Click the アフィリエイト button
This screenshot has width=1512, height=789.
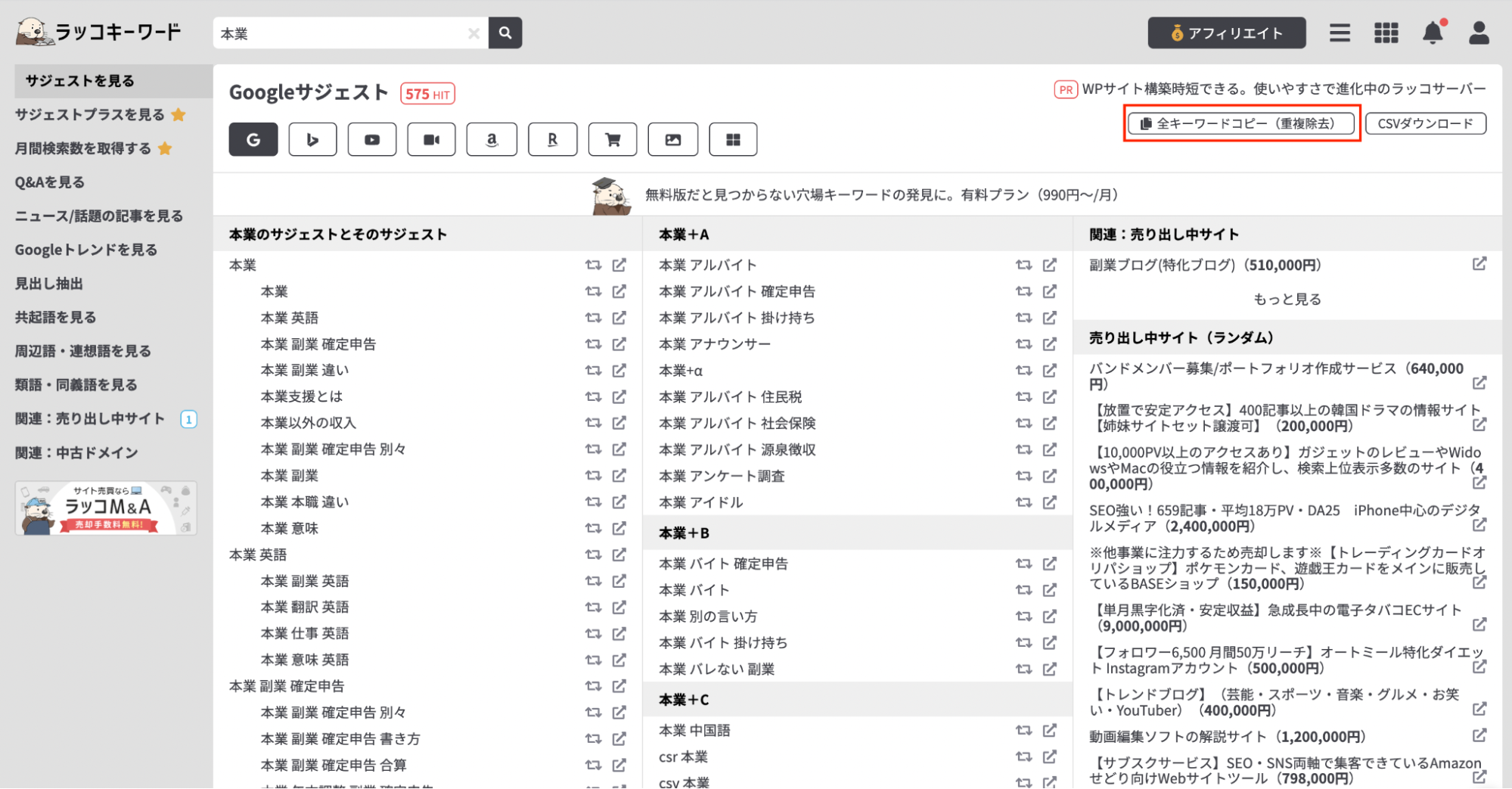pos(1226,33)
